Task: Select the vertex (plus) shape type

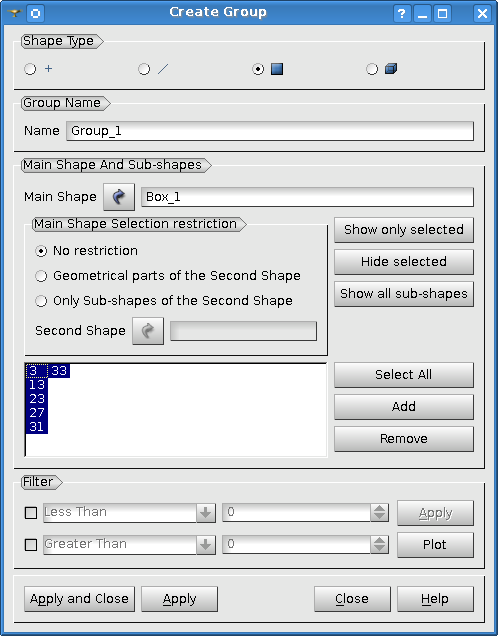Action: 30,69
